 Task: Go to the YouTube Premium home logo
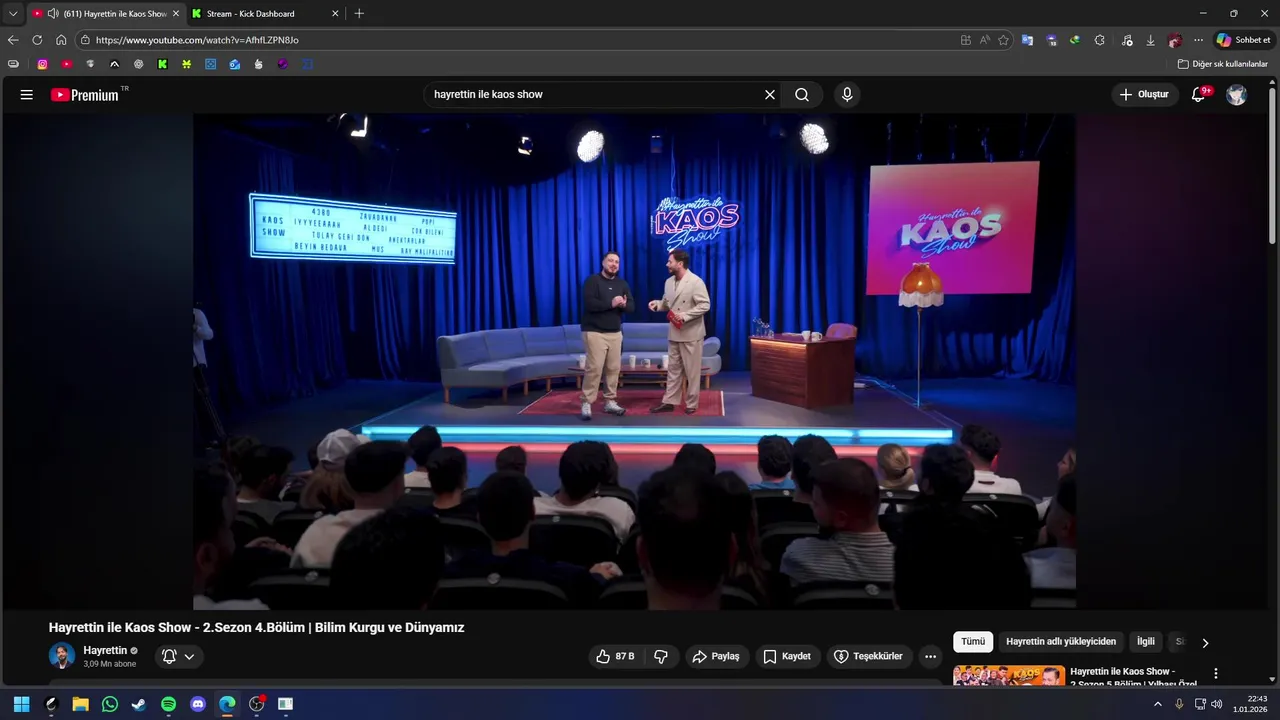coord(85,95)
